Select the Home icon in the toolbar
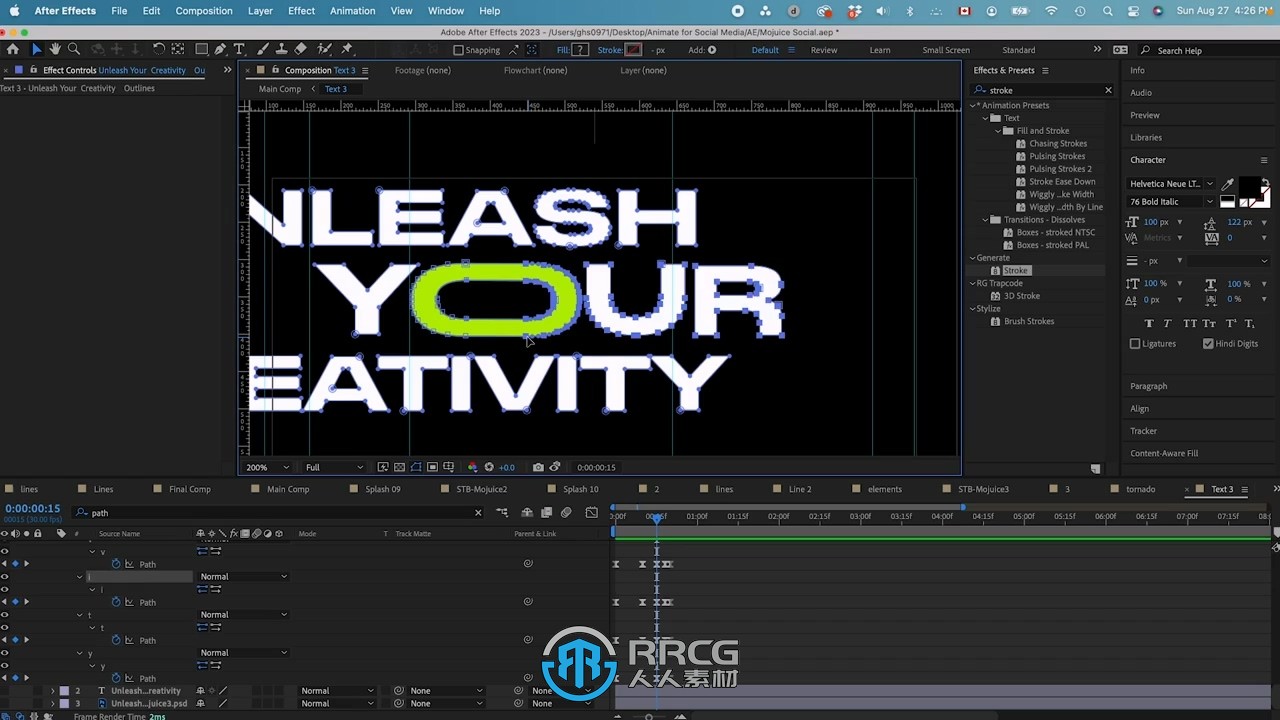The height and width of the screenshot is (720, 1280). click(12, 49)
